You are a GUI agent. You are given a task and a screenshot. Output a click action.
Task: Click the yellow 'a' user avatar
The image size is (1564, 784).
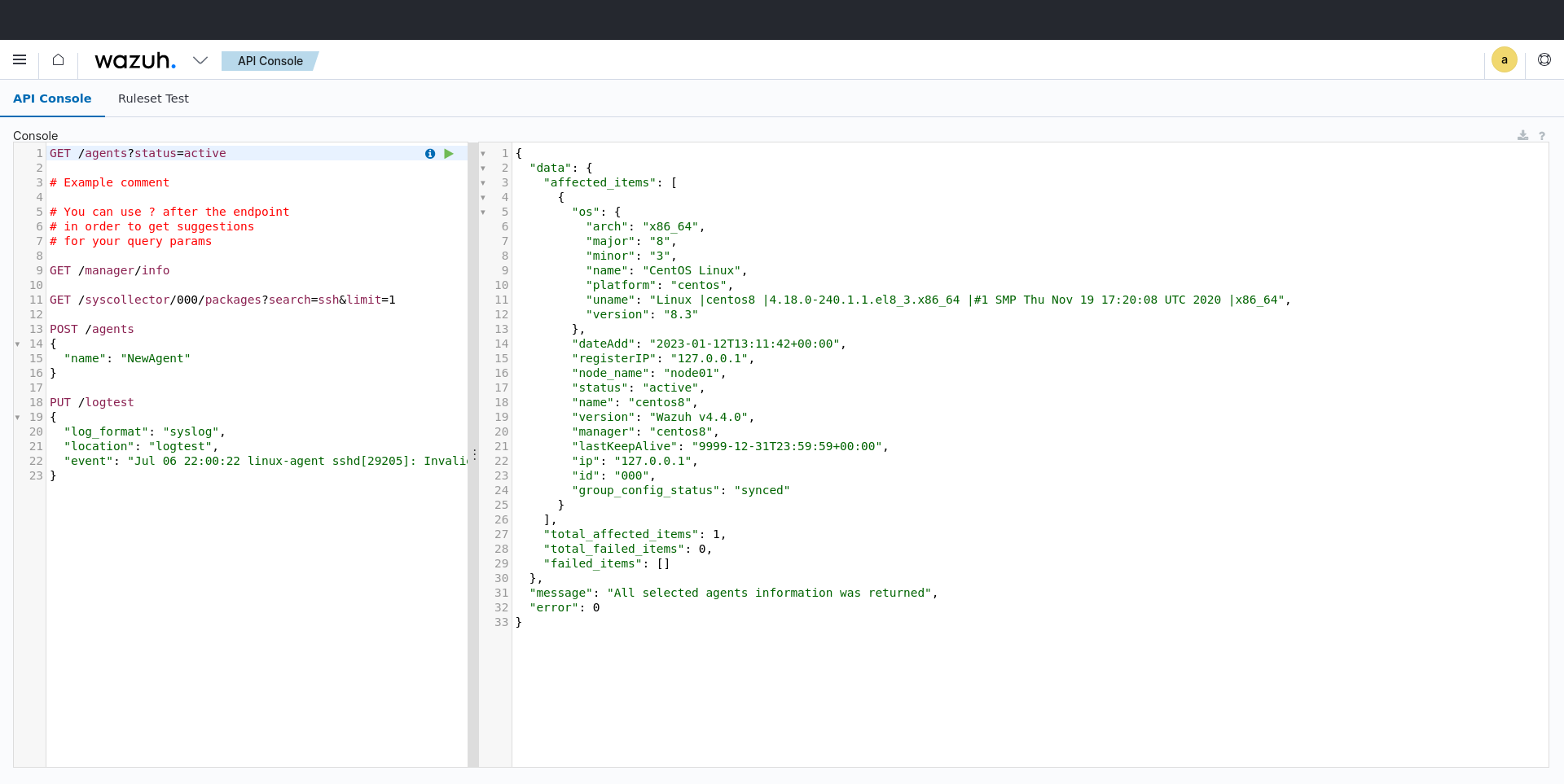click(x=1505, y=59)
